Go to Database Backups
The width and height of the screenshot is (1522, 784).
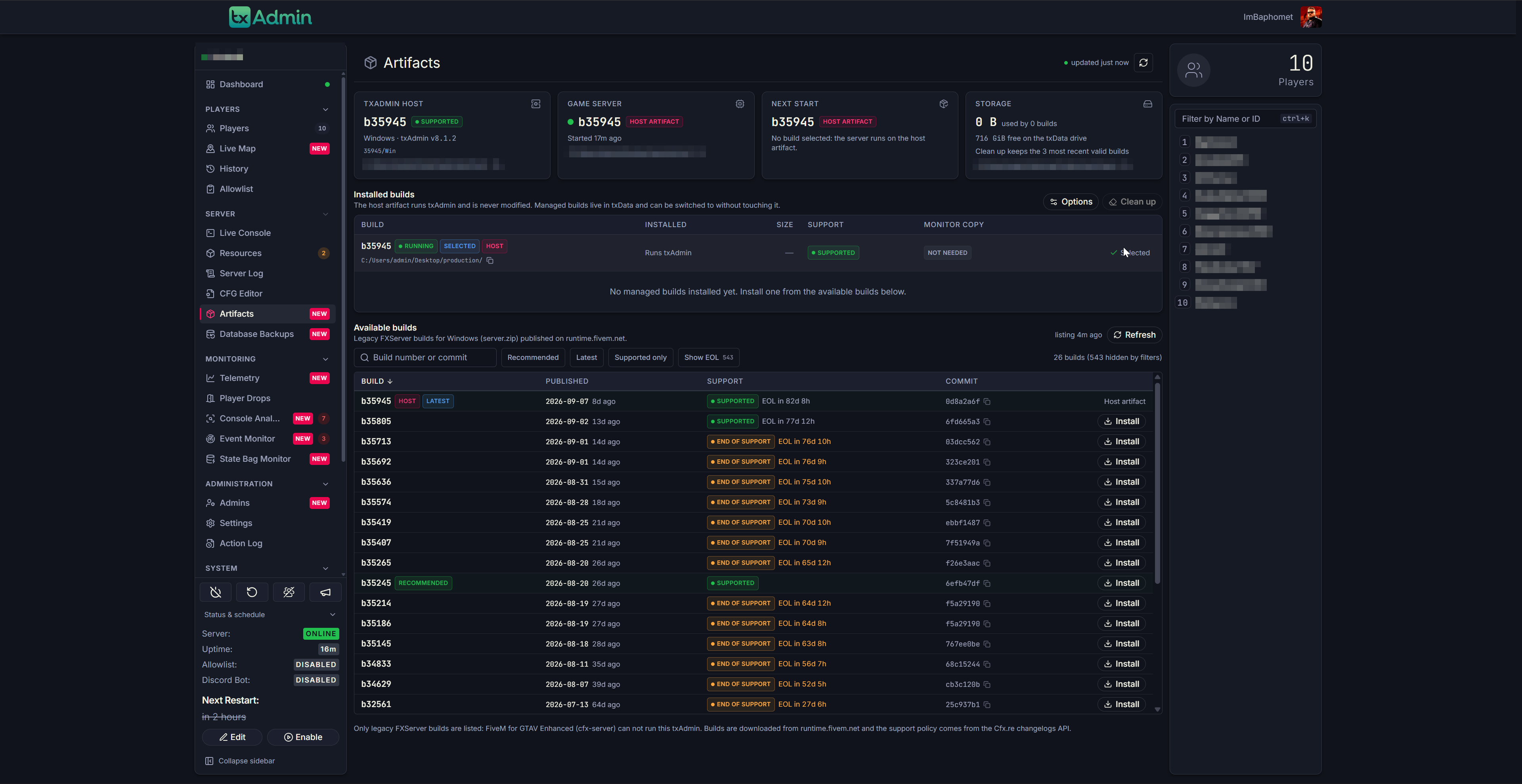point(267,335)
